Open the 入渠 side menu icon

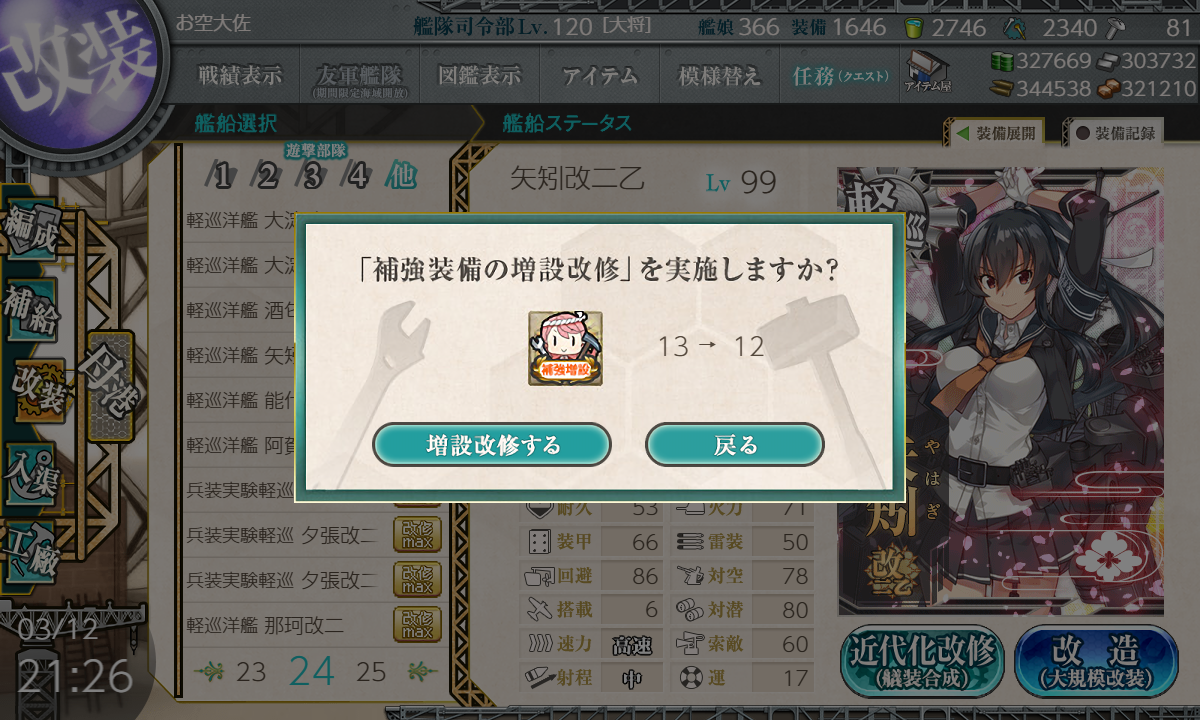[32, 470]
